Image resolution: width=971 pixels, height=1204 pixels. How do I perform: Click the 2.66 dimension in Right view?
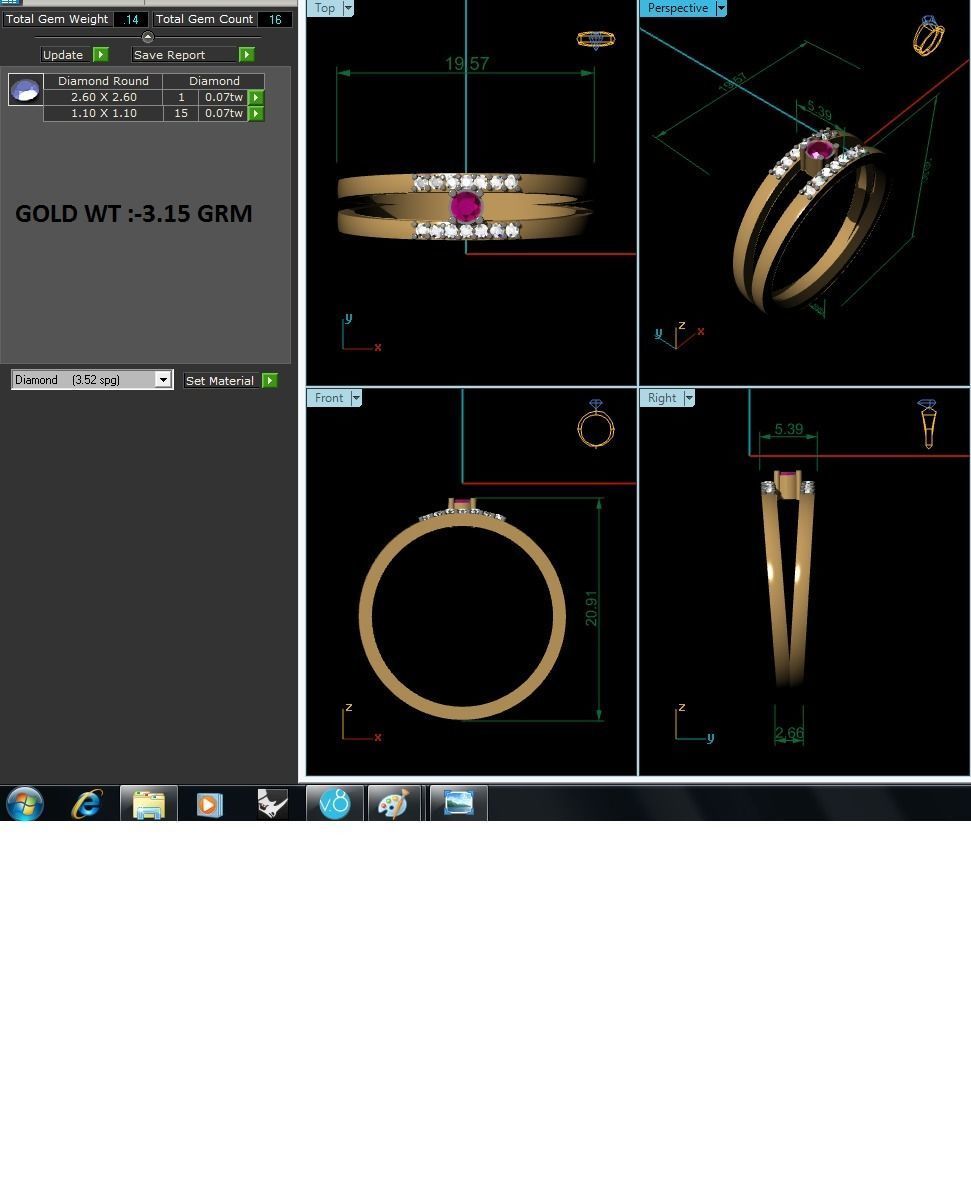point(789,733)
